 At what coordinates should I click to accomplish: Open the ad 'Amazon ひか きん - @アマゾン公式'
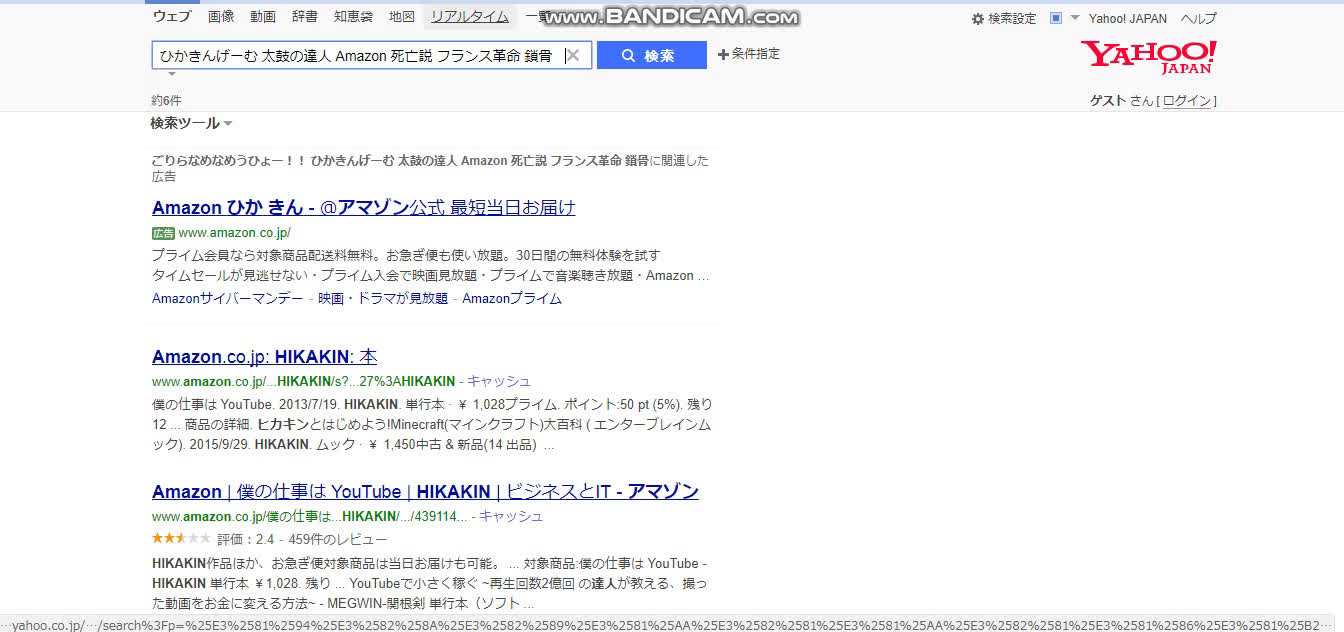[364, 208]
